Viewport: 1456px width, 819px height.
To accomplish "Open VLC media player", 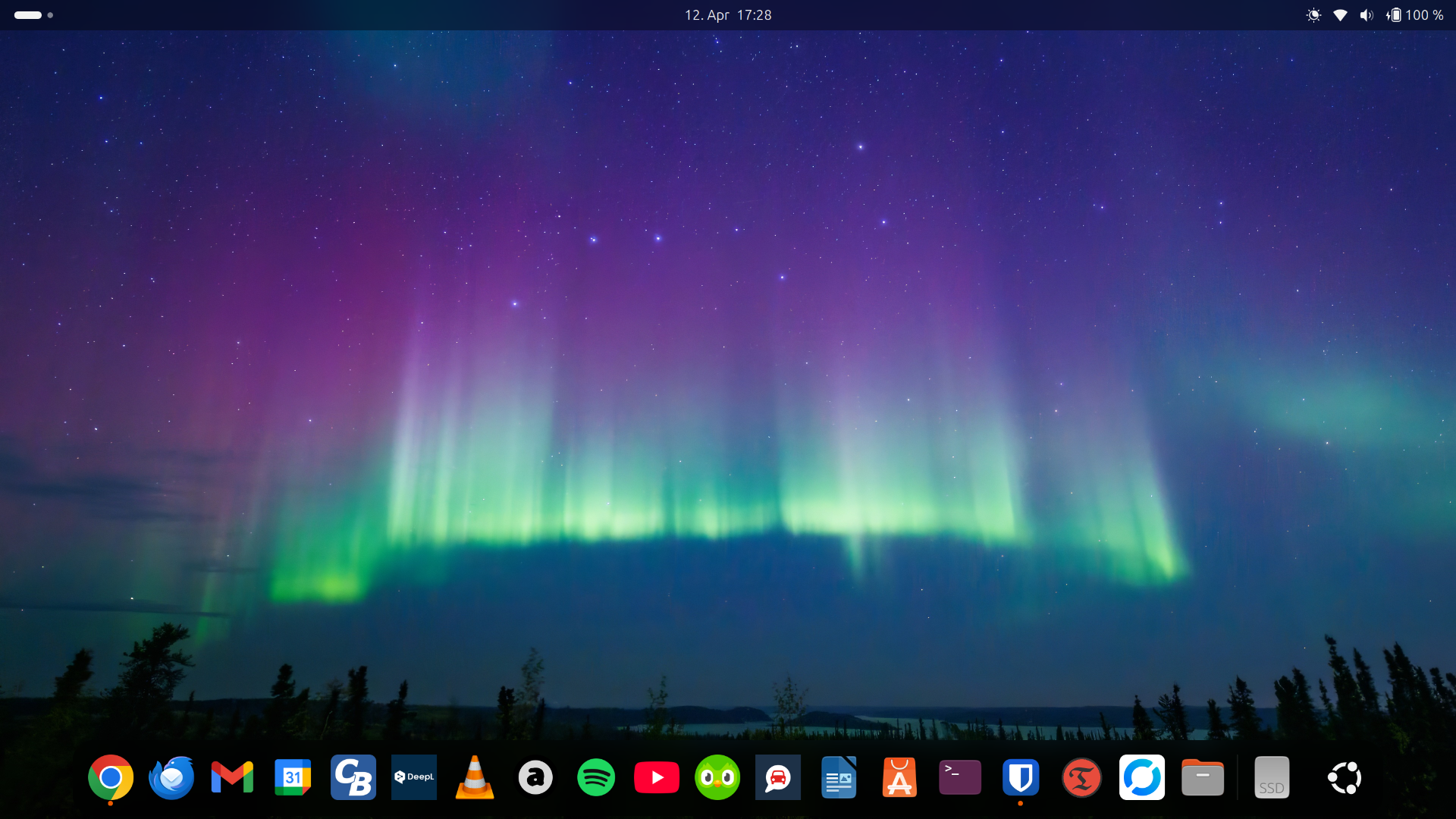I will 475,777.
